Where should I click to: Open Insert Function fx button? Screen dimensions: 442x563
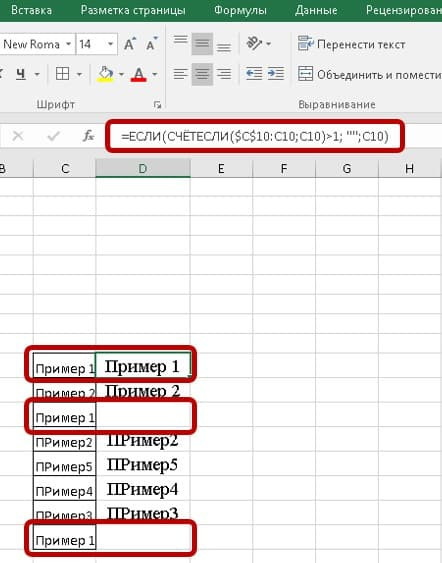88,136
